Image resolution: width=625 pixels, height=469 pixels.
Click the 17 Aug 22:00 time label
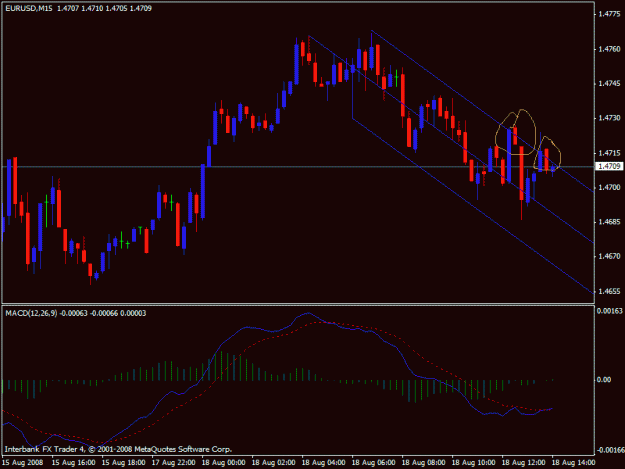173,463
